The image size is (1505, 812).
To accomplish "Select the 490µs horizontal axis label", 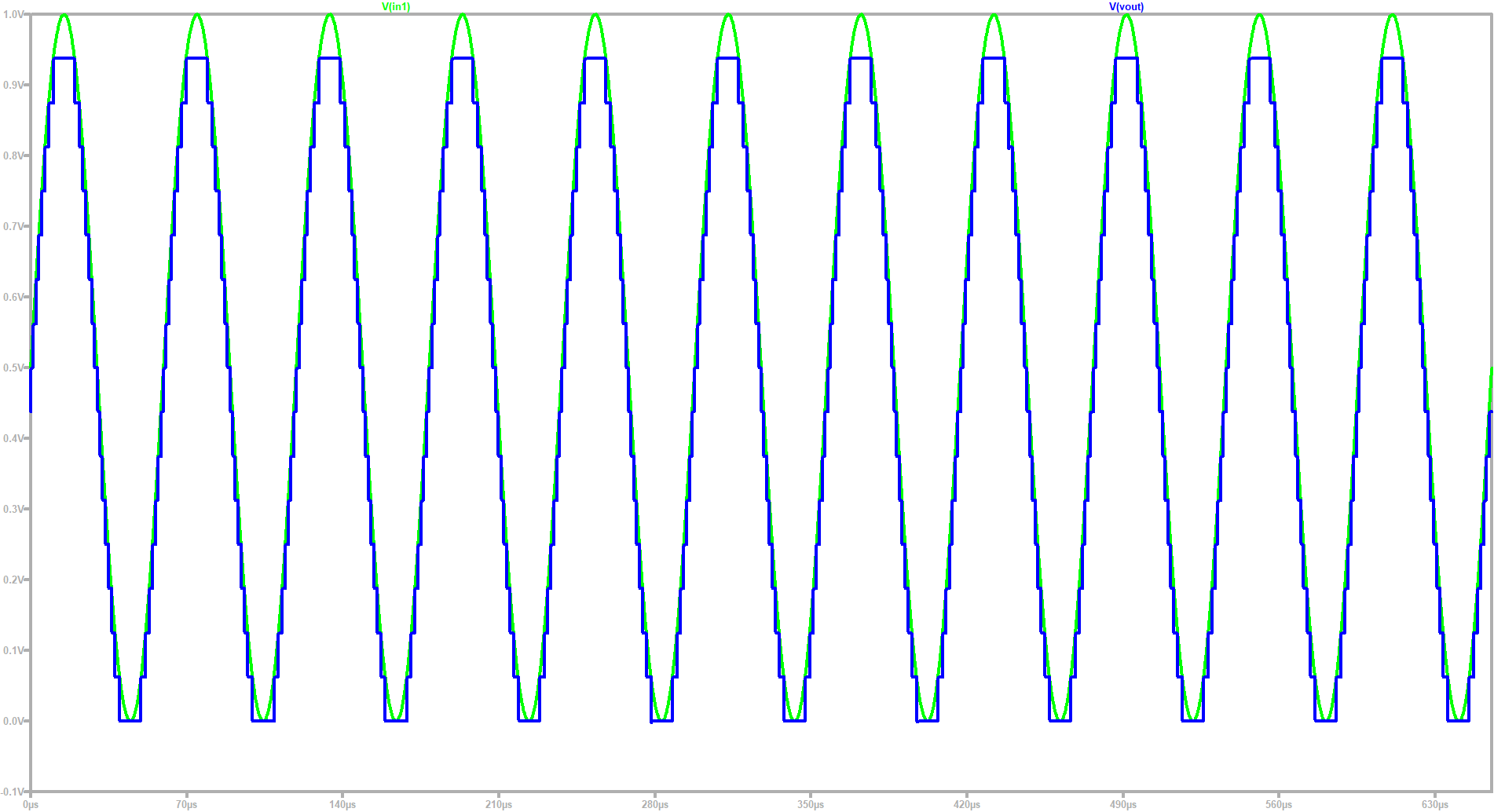I will 1123,805.
